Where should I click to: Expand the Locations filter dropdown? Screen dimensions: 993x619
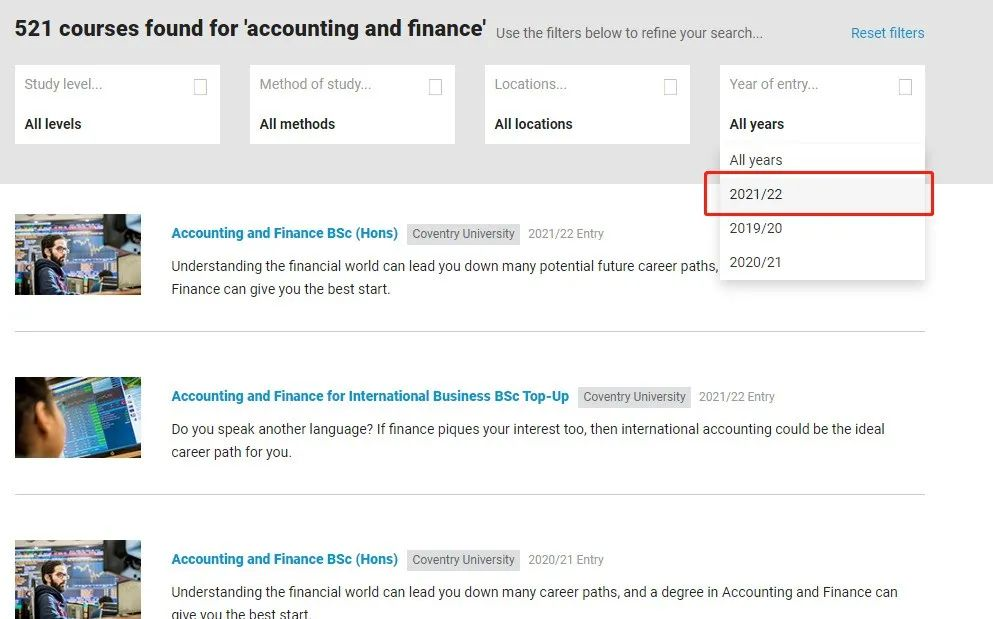(x=587, y=104)
